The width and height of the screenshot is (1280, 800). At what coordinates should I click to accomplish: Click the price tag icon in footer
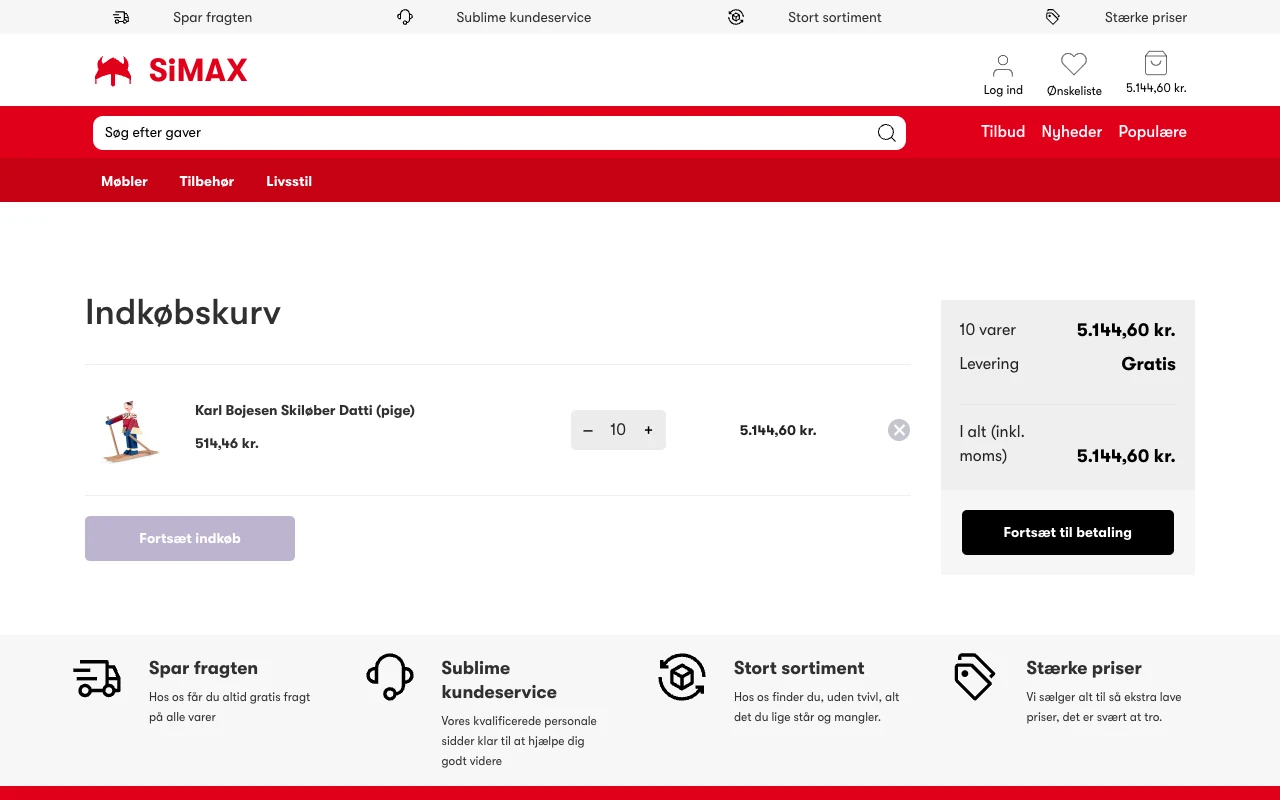coord(974,677)
